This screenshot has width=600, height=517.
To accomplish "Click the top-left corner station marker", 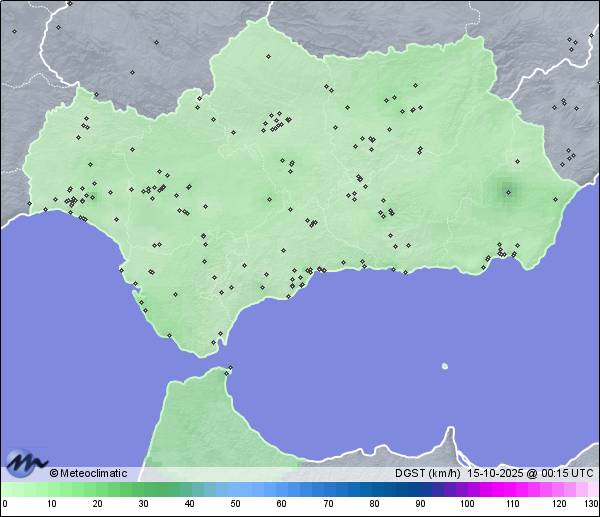I will pos(15,31).
